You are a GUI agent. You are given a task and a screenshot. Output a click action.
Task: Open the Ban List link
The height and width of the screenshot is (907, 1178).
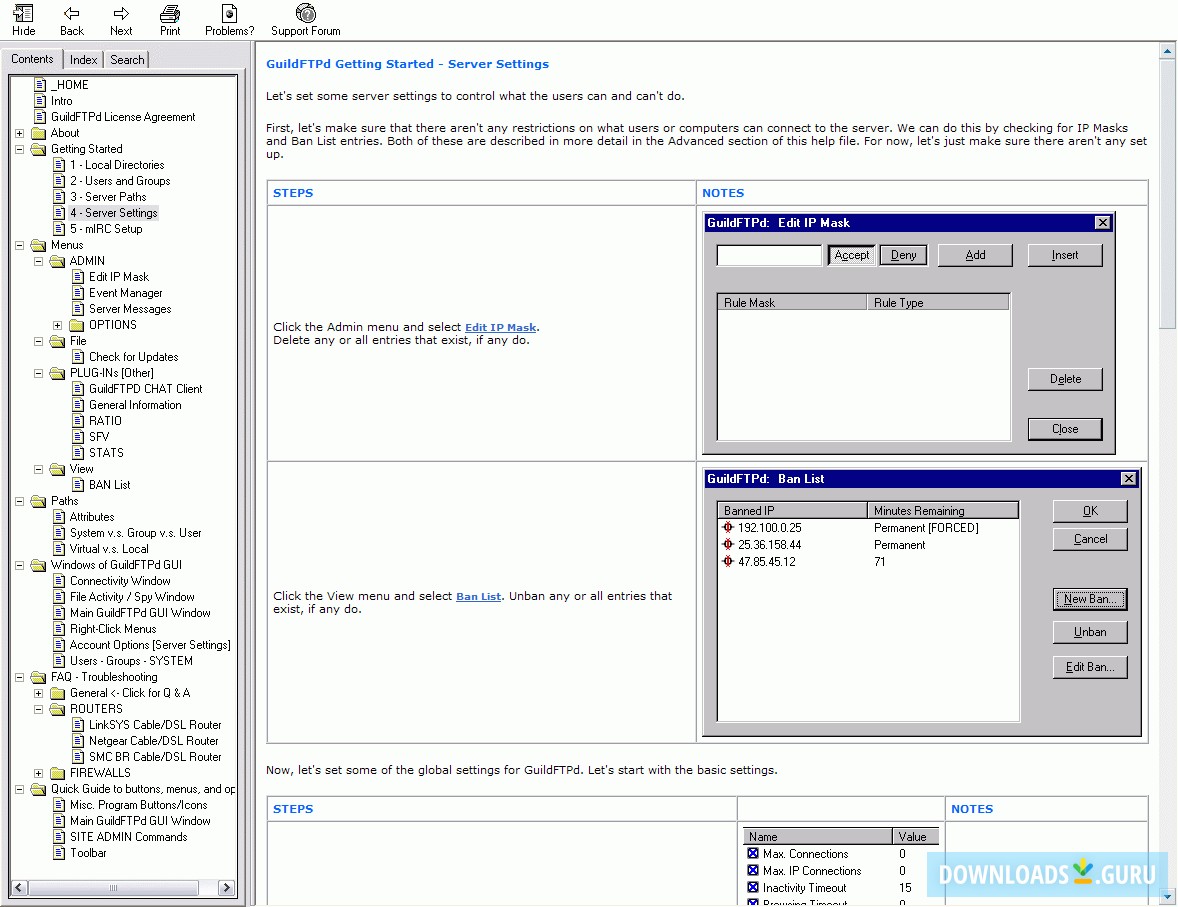pyautogui.click(x=478, y=595)
